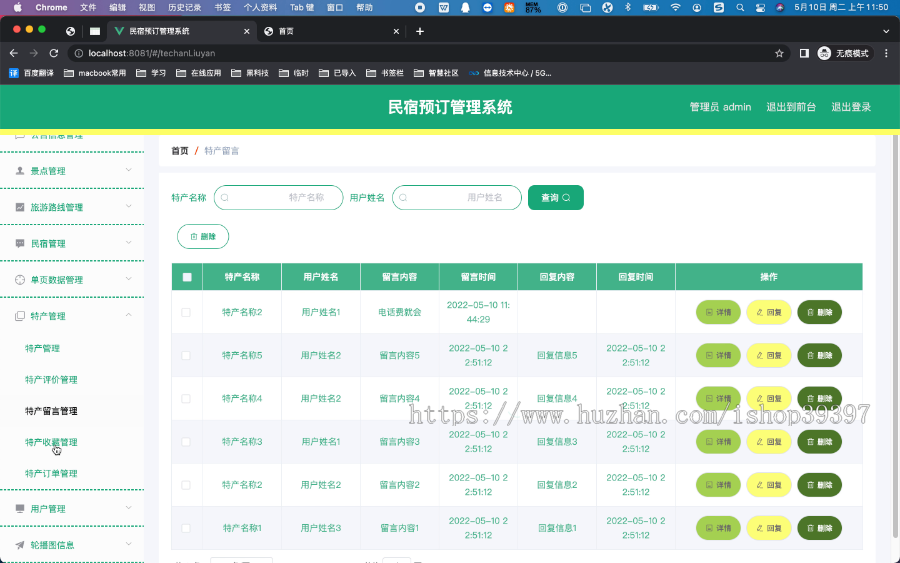Click 详情 for the 电话费就会 row
Image resolution: width=900 pixels, height=563 pixels.
click(718, 312)
